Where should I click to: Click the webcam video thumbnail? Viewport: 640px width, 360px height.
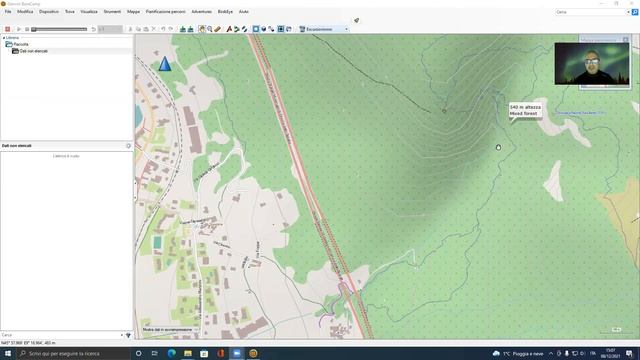tap(592, 64)
